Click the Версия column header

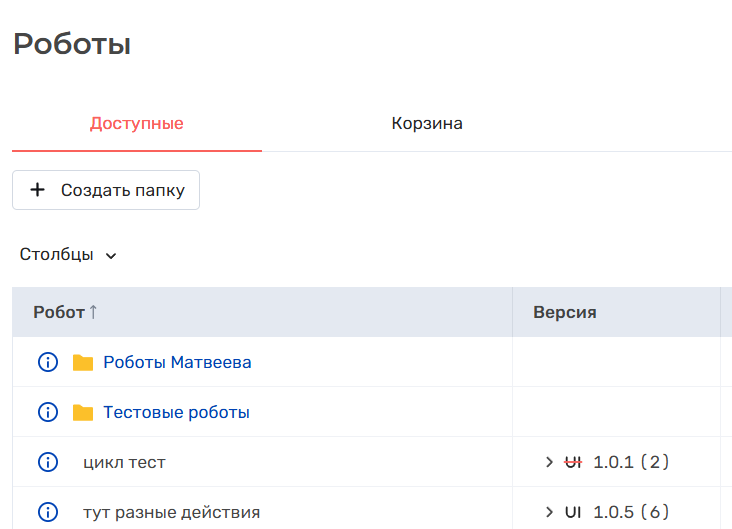pos(565,312)
